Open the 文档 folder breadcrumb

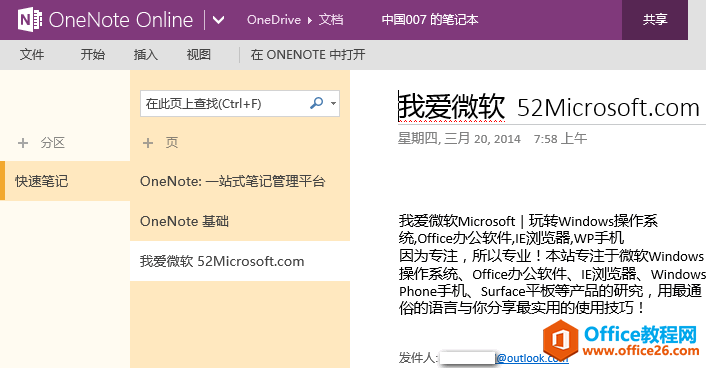[331, 20]
